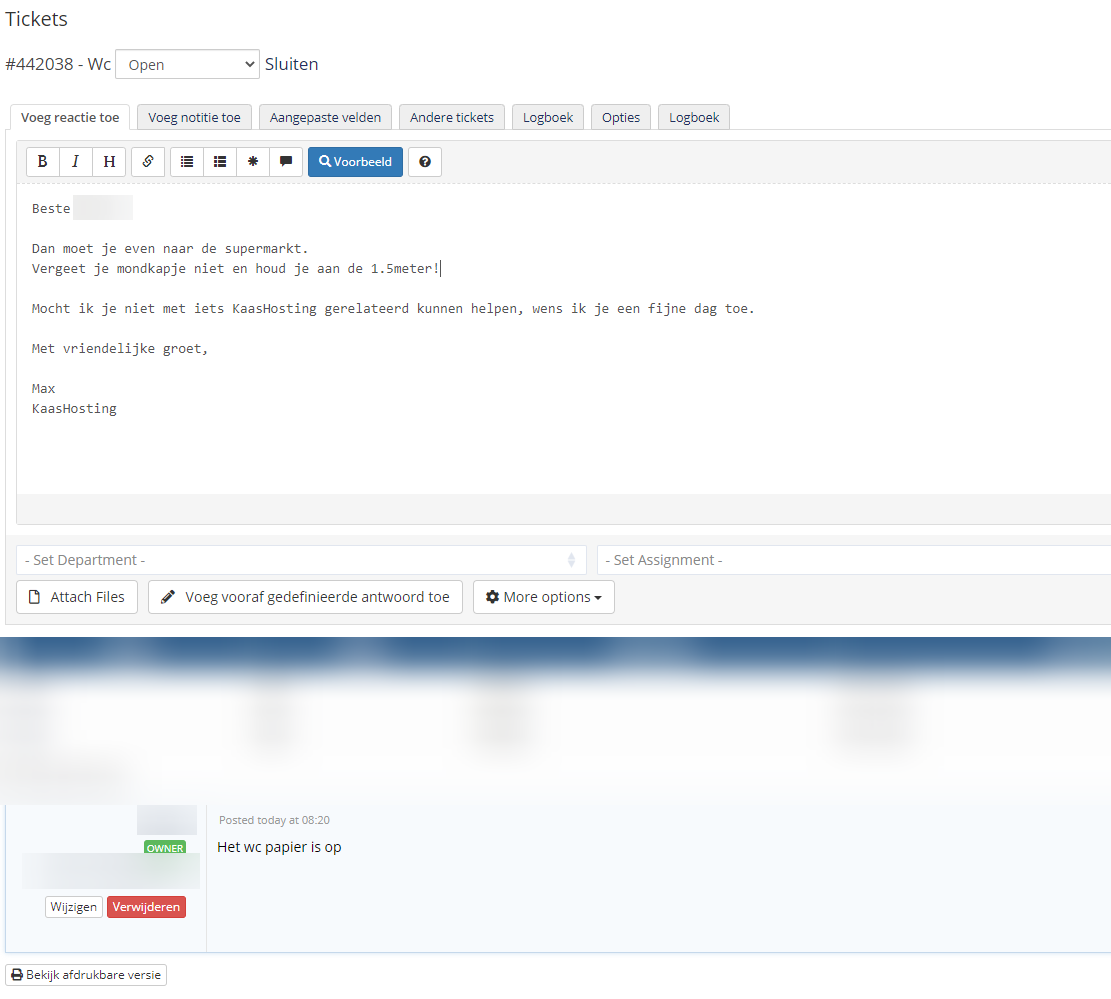Insert a hyperlink using the chain icon
Image resolution: width=1111 pixels, height=999 pixels.
tap(147, 162)
